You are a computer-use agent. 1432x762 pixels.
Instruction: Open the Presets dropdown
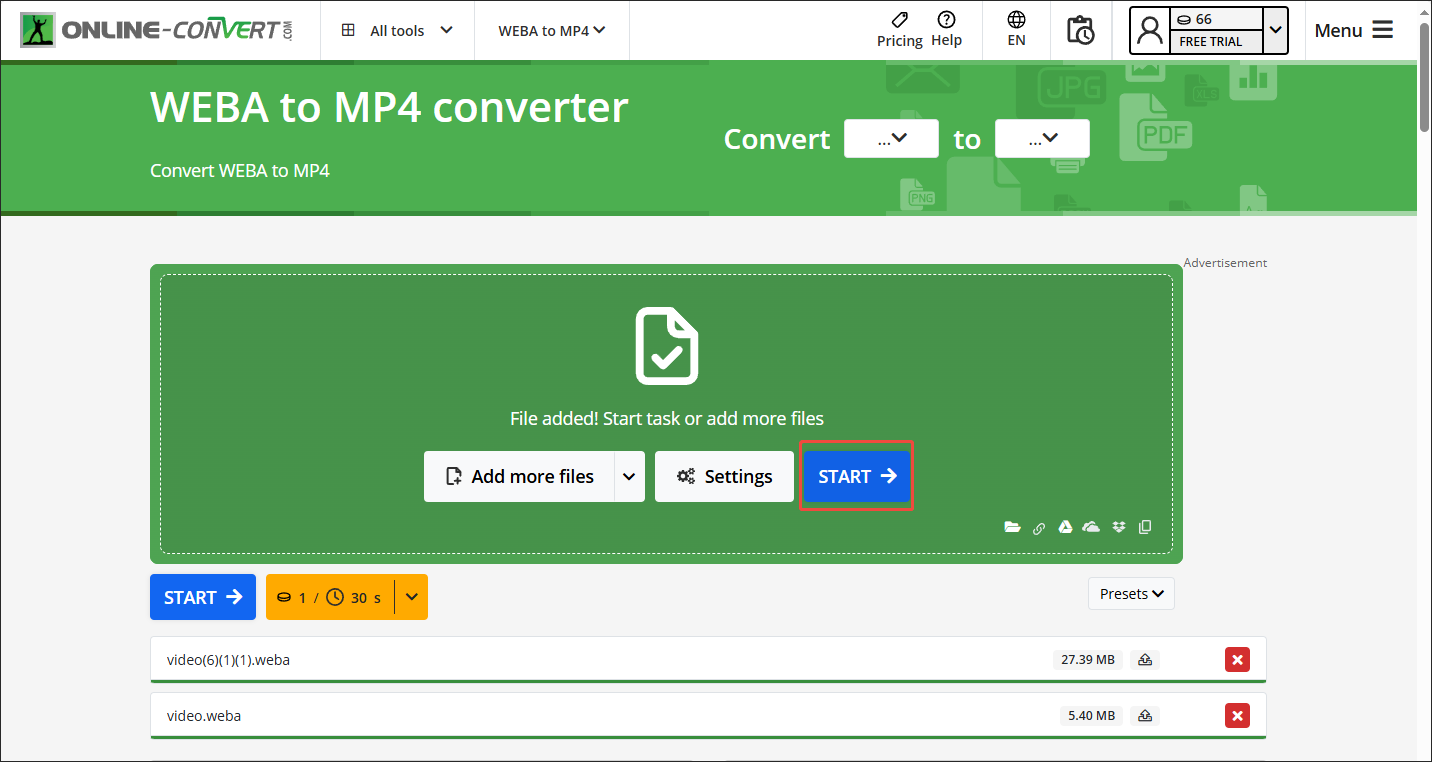(1131, 594)
